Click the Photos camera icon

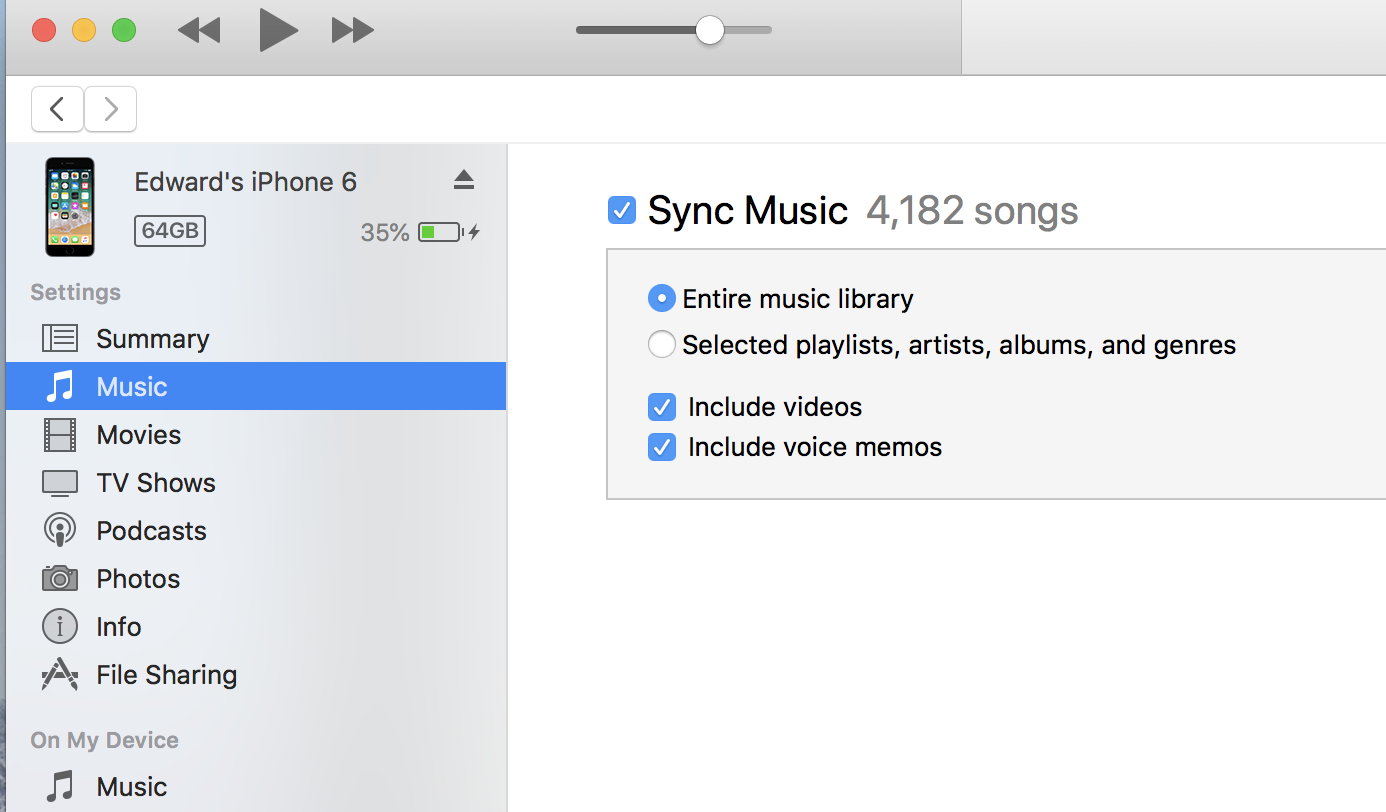[60, 578]
